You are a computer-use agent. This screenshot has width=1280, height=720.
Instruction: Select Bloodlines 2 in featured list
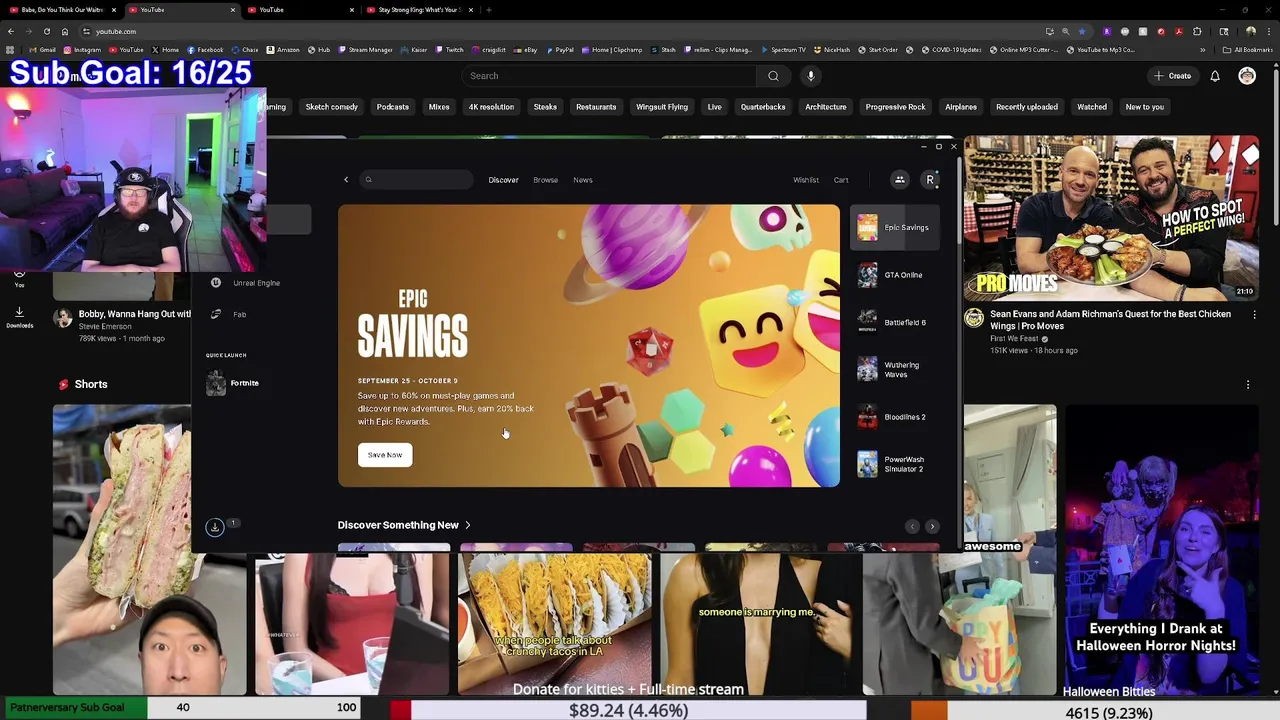(x=895, y=417)
